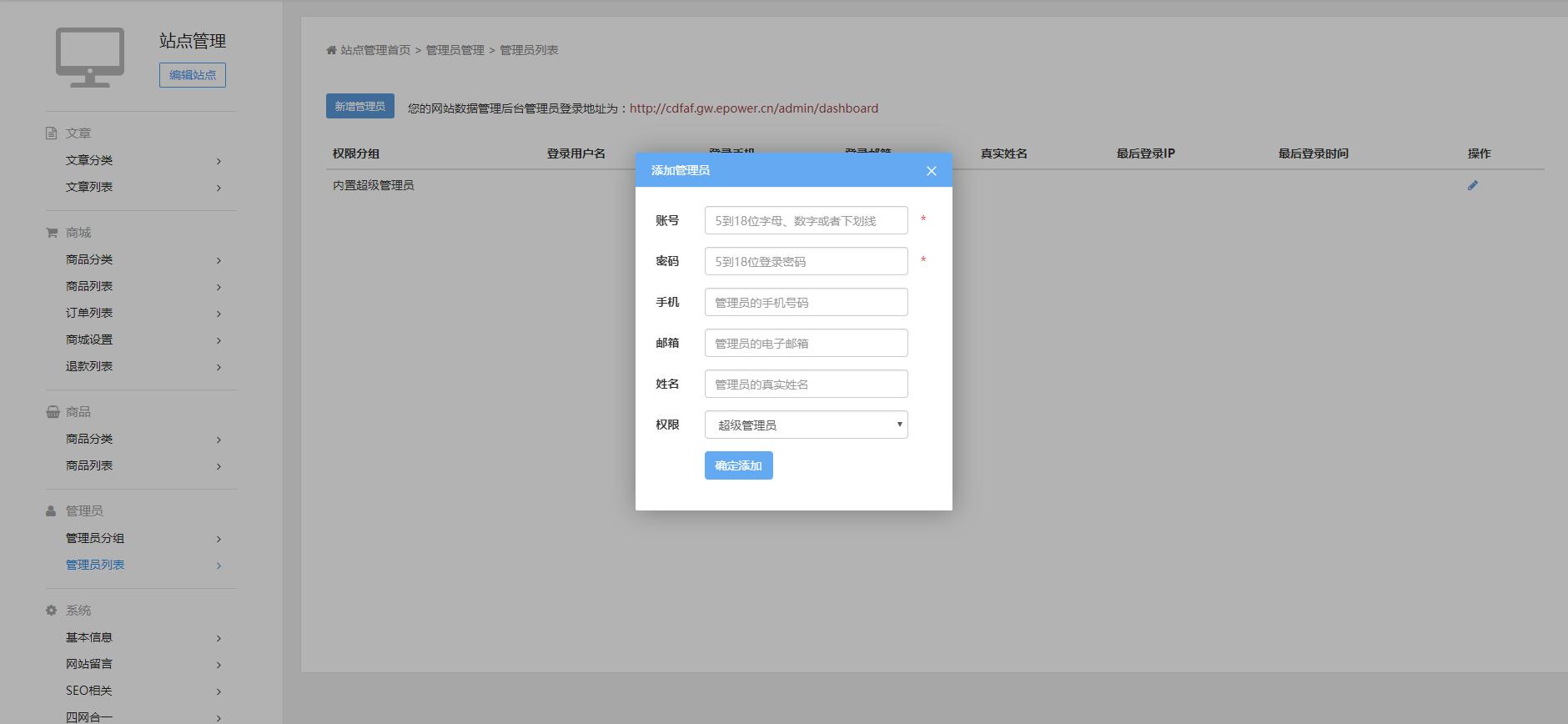Click the user icon beside 管理员
1568x724 pixels.
[x=52, y=511]
